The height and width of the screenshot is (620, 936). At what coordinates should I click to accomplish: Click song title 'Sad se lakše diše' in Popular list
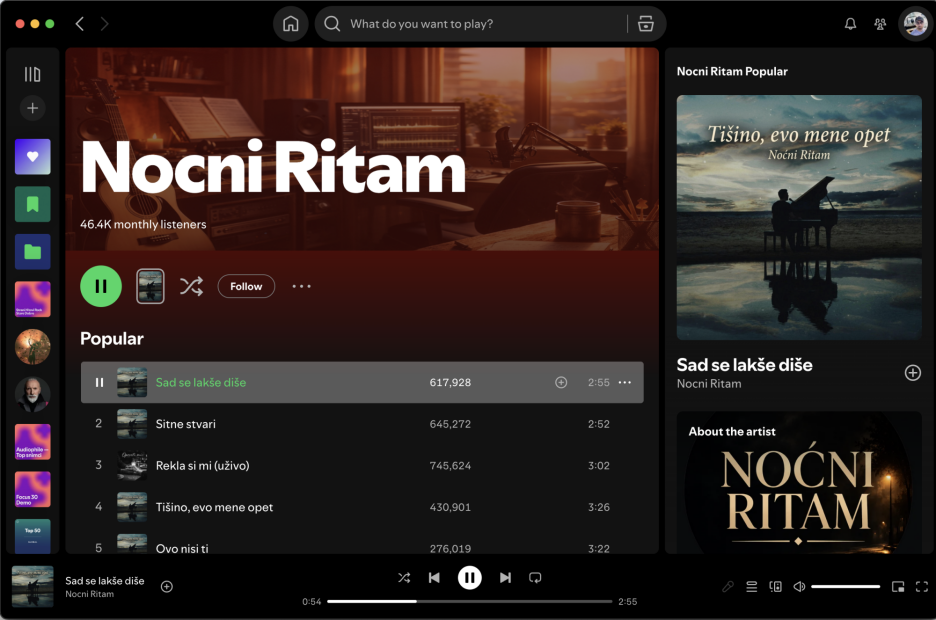(201, 383)
